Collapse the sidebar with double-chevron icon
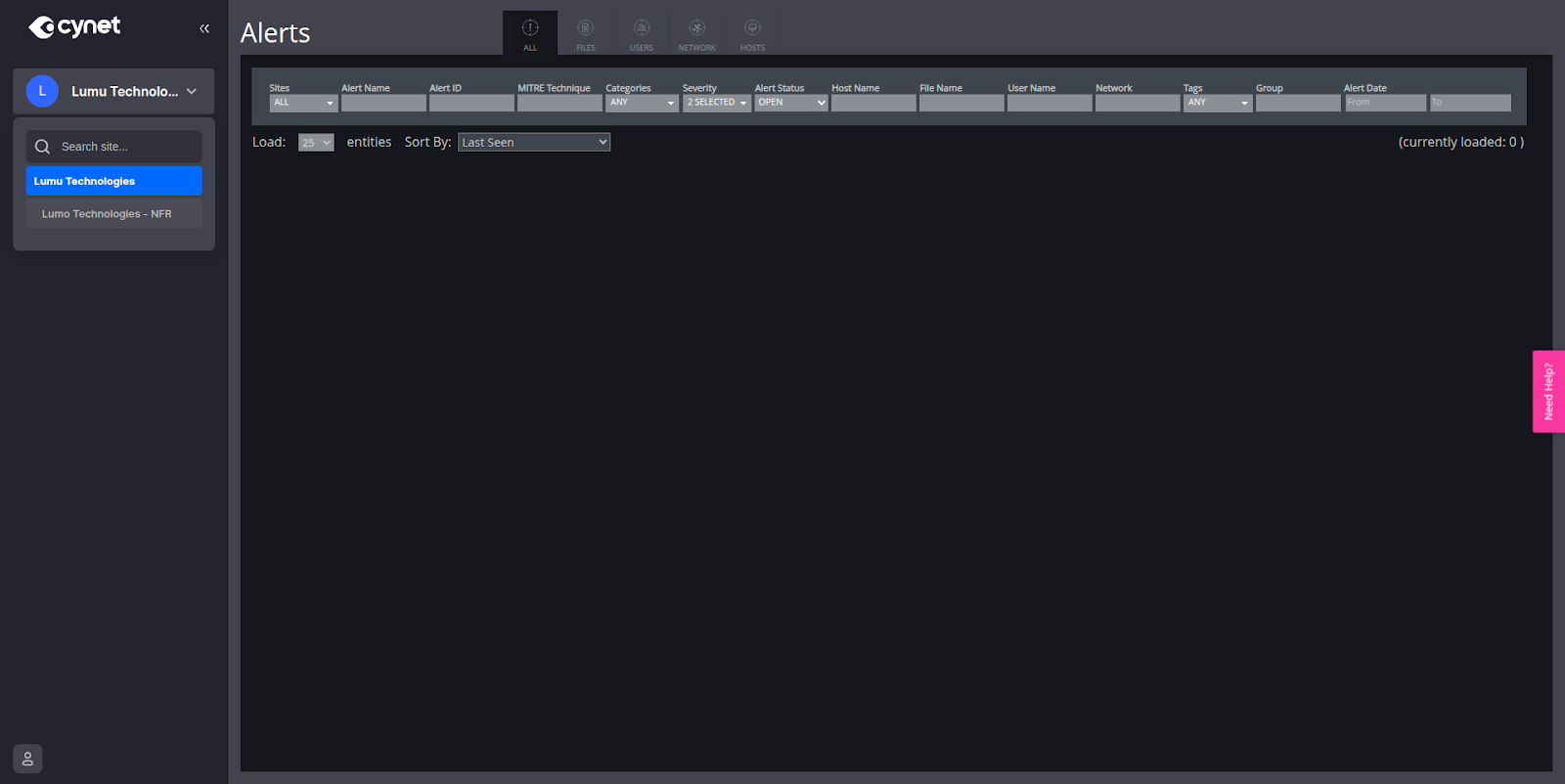Screen dimensions: 1565x784 point(204,28)
